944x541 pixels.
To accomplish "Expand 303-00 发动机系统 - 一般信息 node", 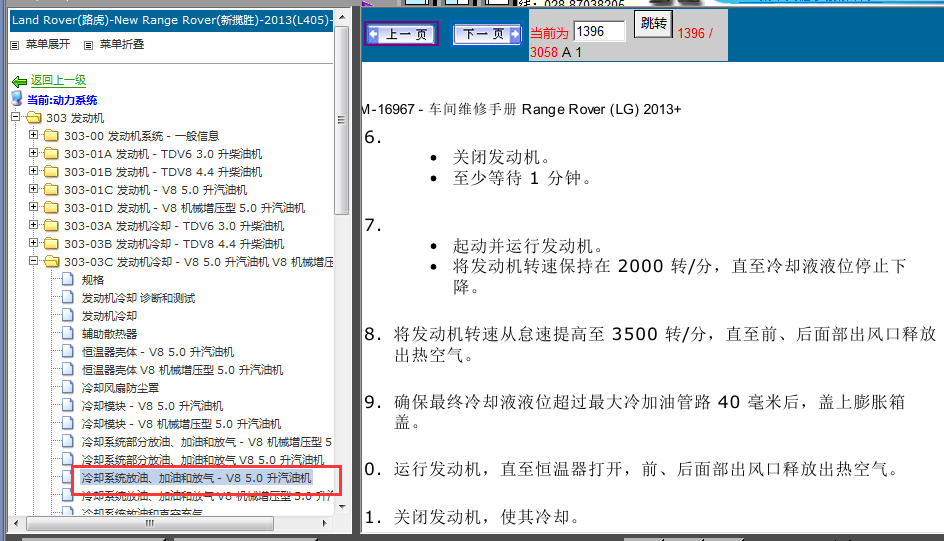I will (34, 135).
